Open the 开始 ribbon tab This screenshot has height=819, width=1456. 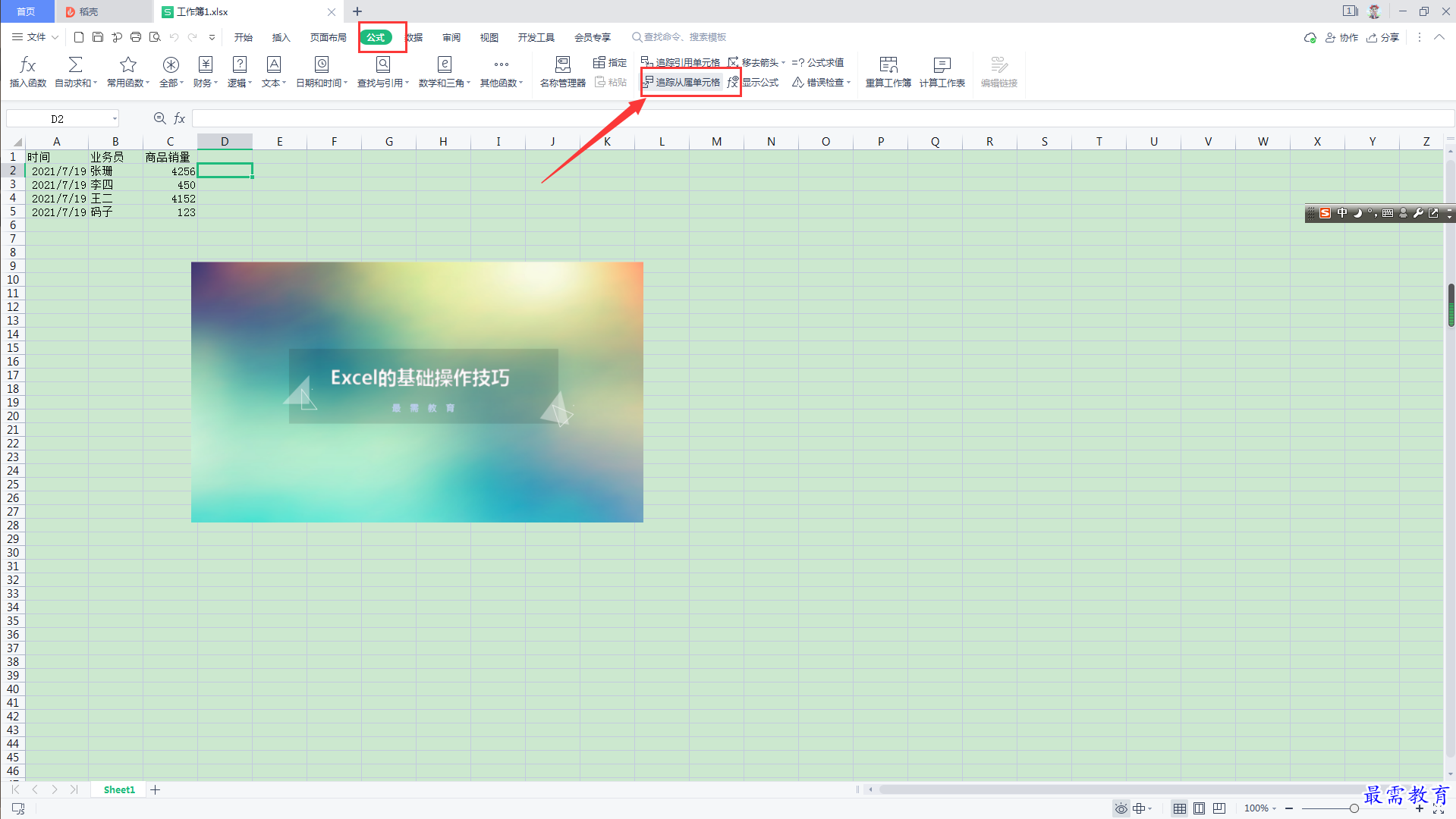click(x=243, y=37)
